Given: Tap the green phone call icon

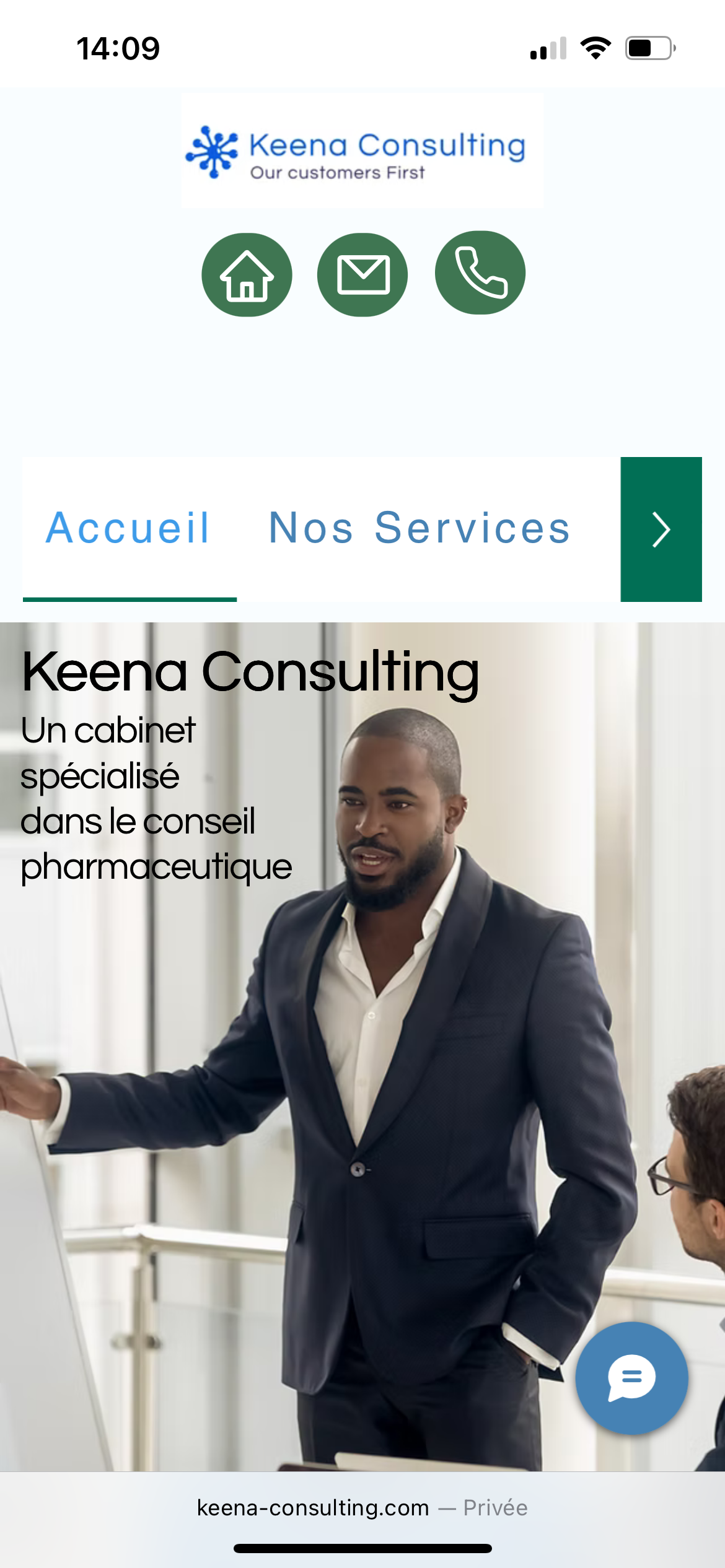Looking at the screenshot, I should [480, 272].
